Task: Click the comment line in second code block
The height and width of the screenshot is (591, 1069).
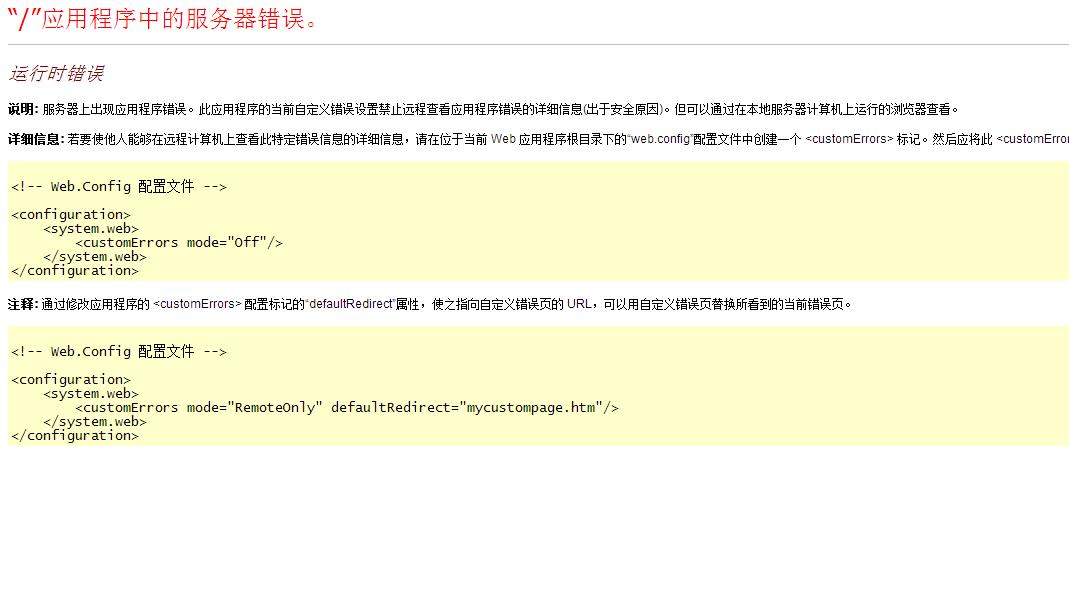Action: coord(119,352)
